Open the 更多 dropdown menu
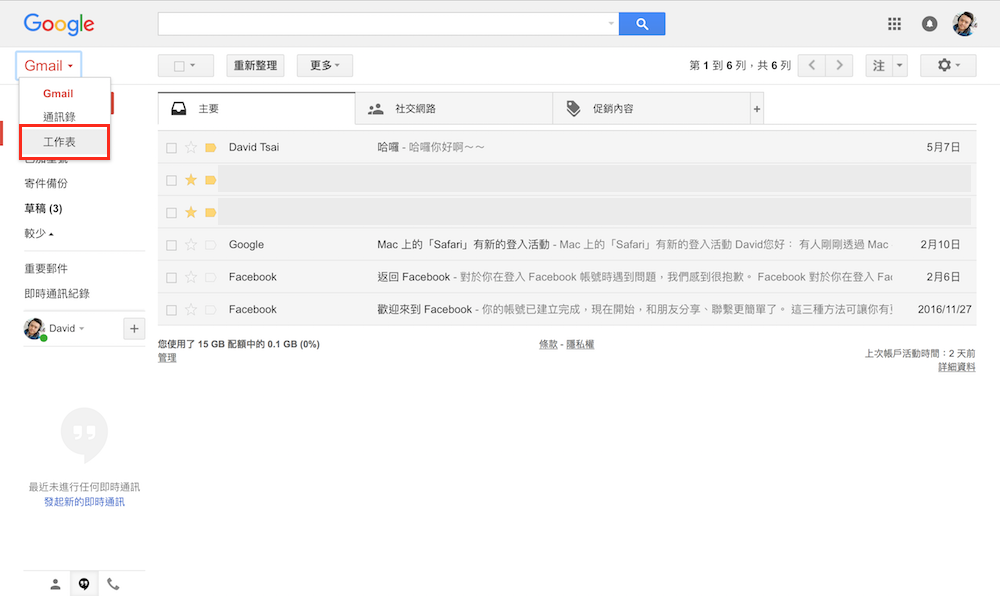 tap(324, 66)
